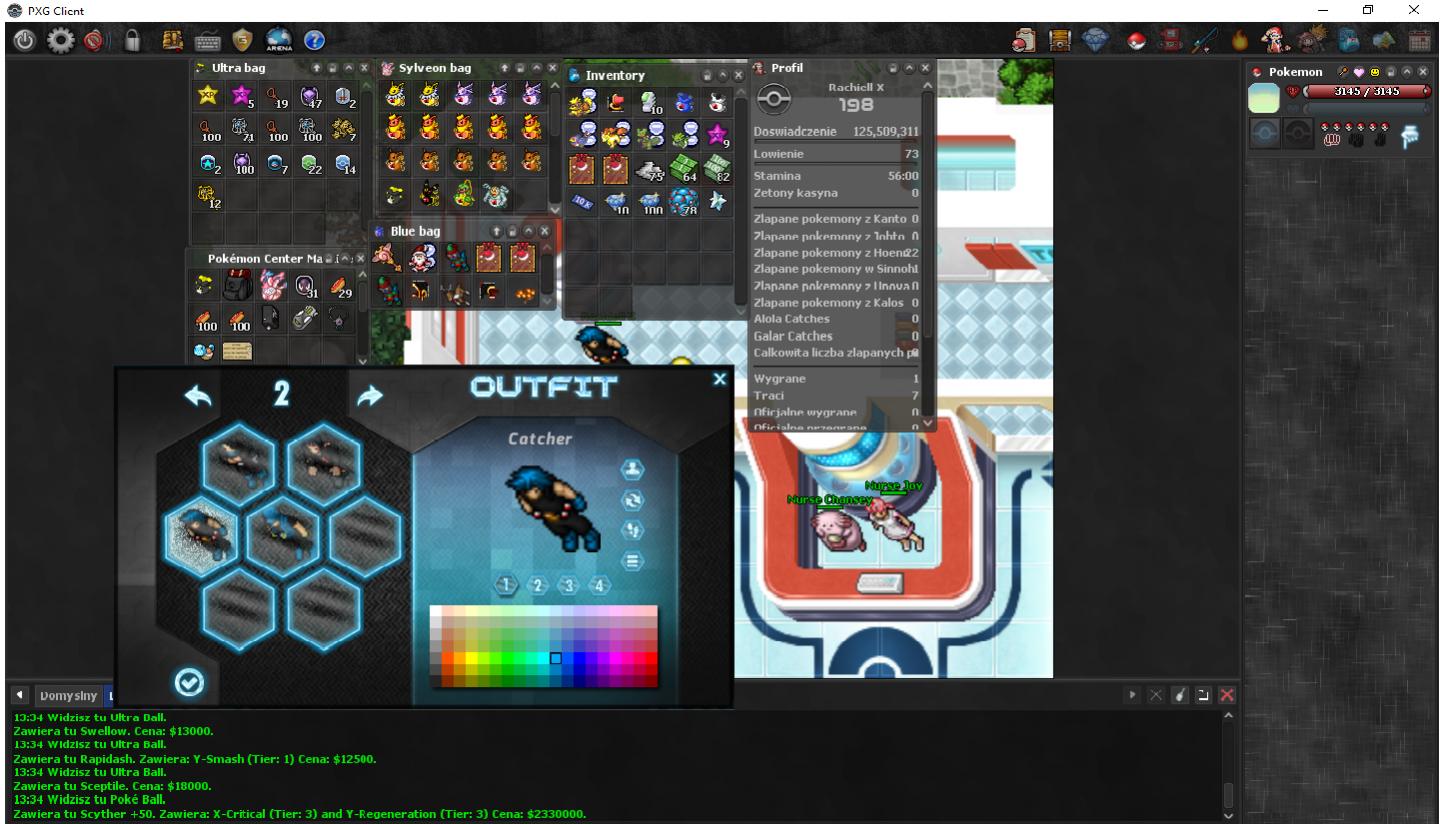Open the Arena globe icon in top toolbar
Image resolution: width=1440 pixels, height=824 pixels.
click(279, 40)
